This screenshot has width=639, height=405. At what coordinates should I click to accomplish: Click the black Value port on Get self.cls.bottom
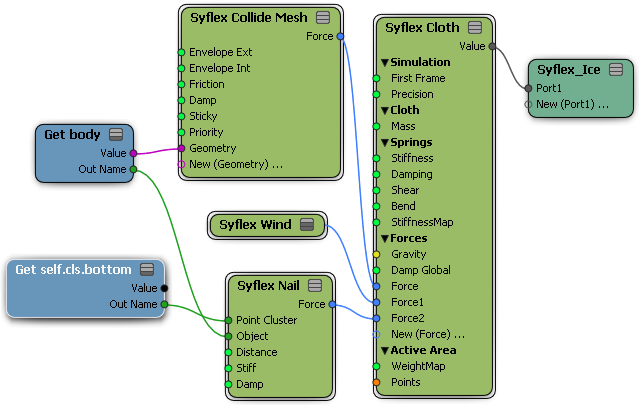pos(164,288)
